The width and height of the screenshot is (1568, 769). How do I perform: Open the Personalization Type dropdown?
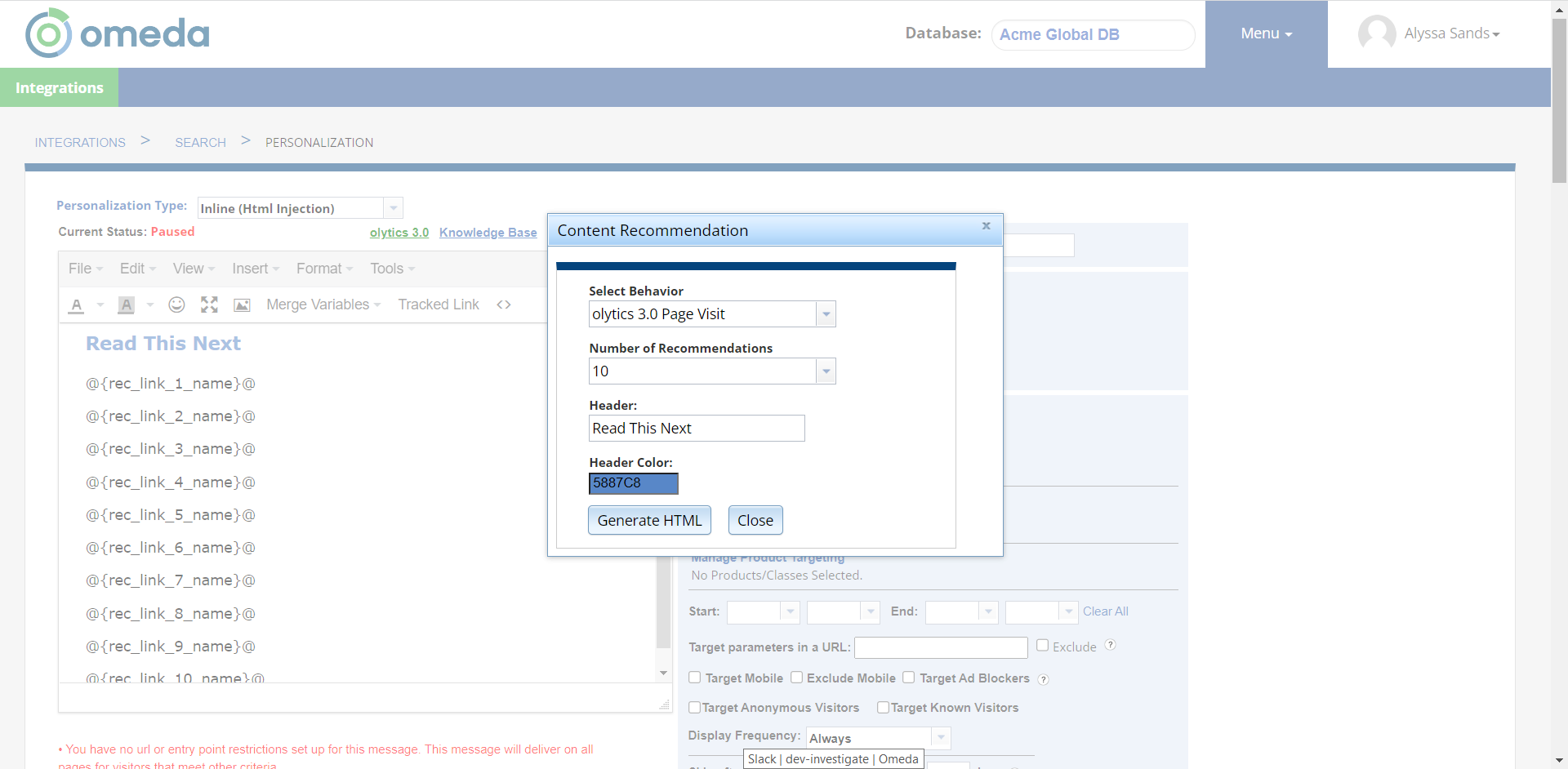[393, 208]
